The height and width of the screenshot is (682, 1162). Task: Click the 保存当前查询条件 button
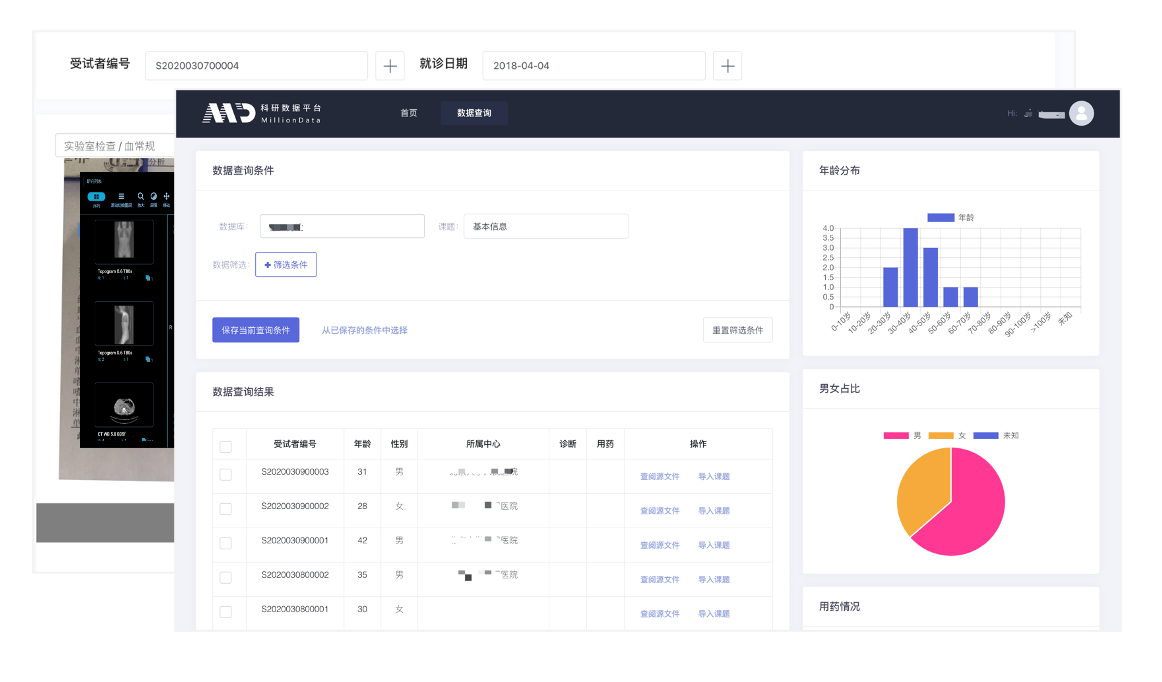[255, 330]
